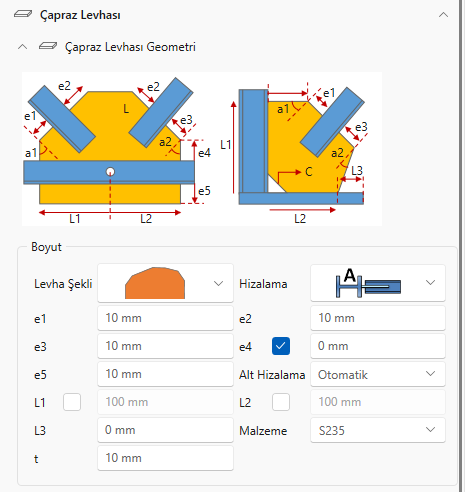The width and height of the screenshot is (465, 492).
Task: Click the Levha Şekli label
Action: [x=63, y=284]
